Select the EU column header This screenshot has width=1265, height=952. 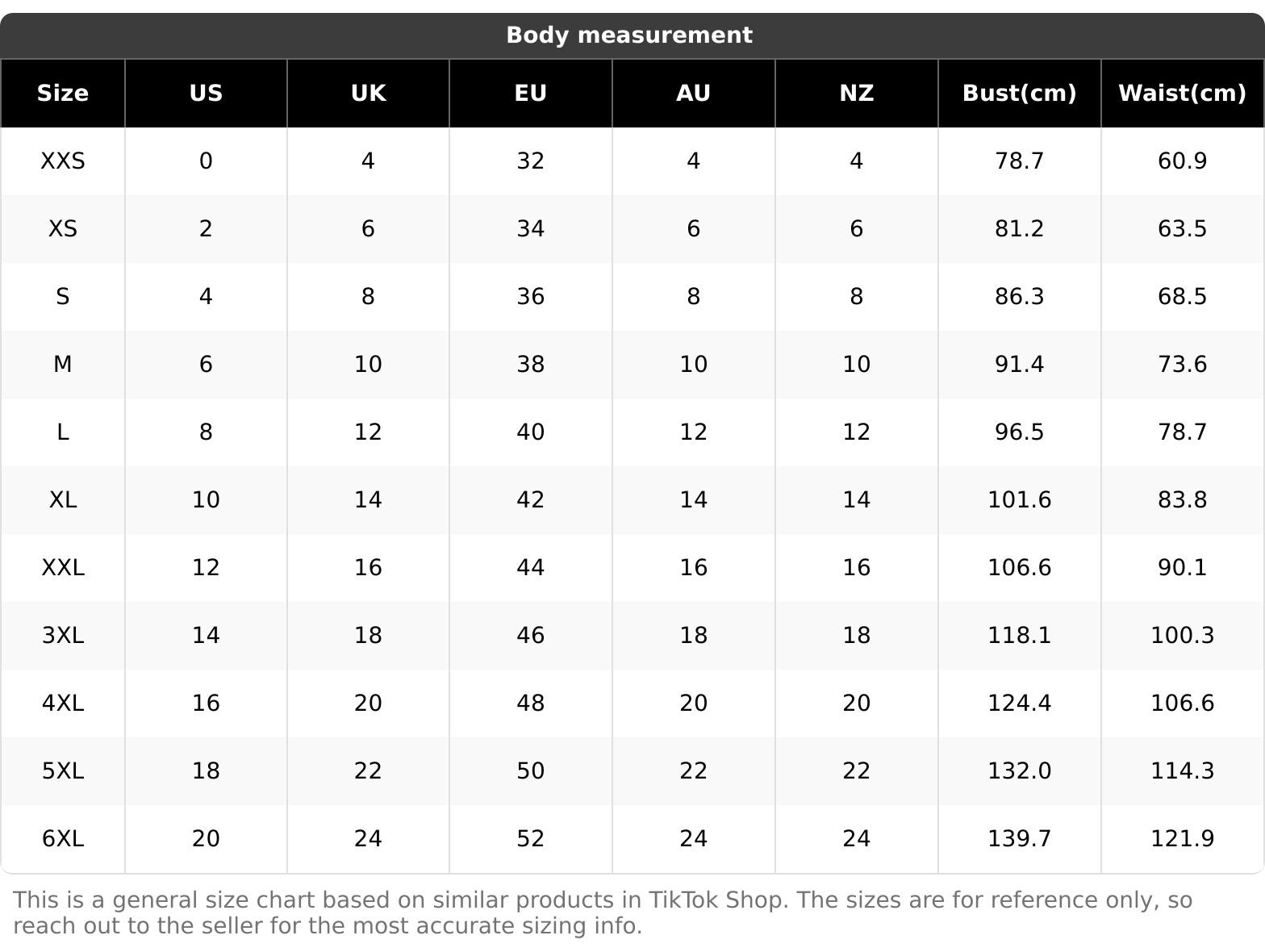click(x=531, y=94)
